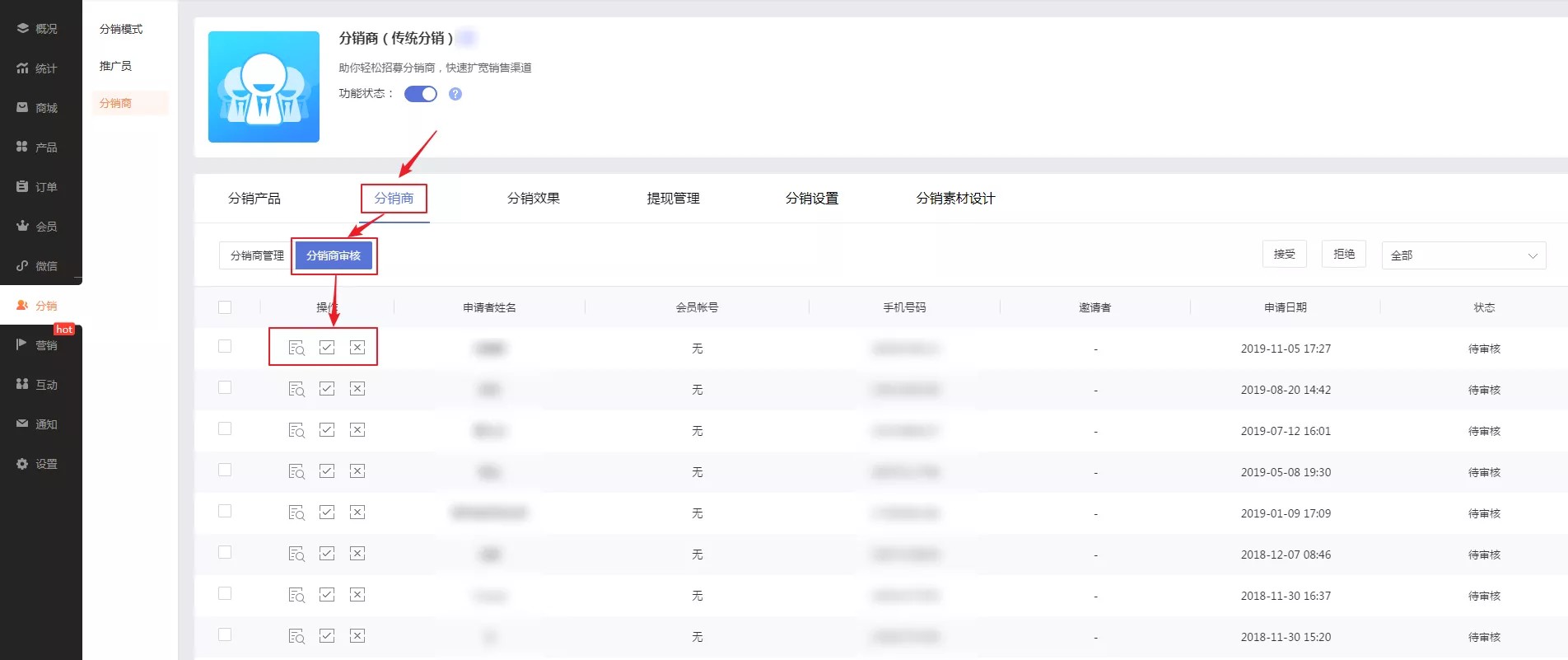The width and height of the screenshot is (1568, 660).
Task: Approve the 2019-07-12 16:01 application
Action: point(327,429)
